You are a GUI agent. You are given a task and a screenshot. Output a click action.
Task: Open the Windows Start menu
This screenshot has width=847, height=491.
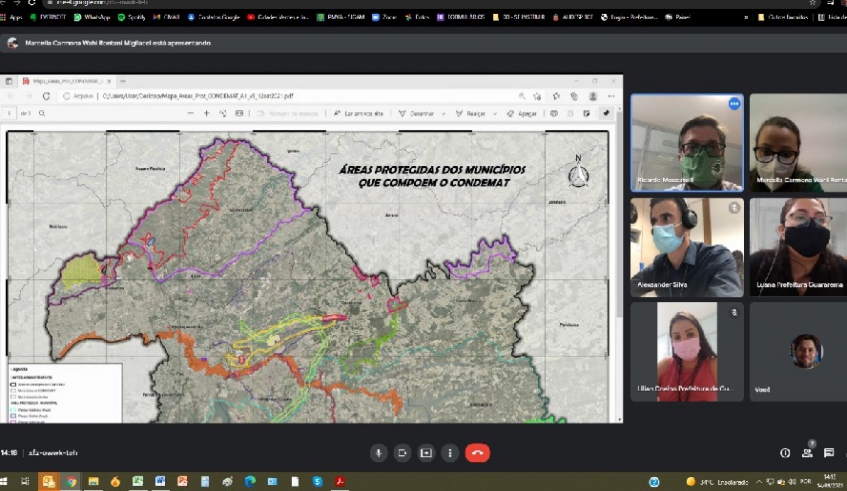click(3, 481)
